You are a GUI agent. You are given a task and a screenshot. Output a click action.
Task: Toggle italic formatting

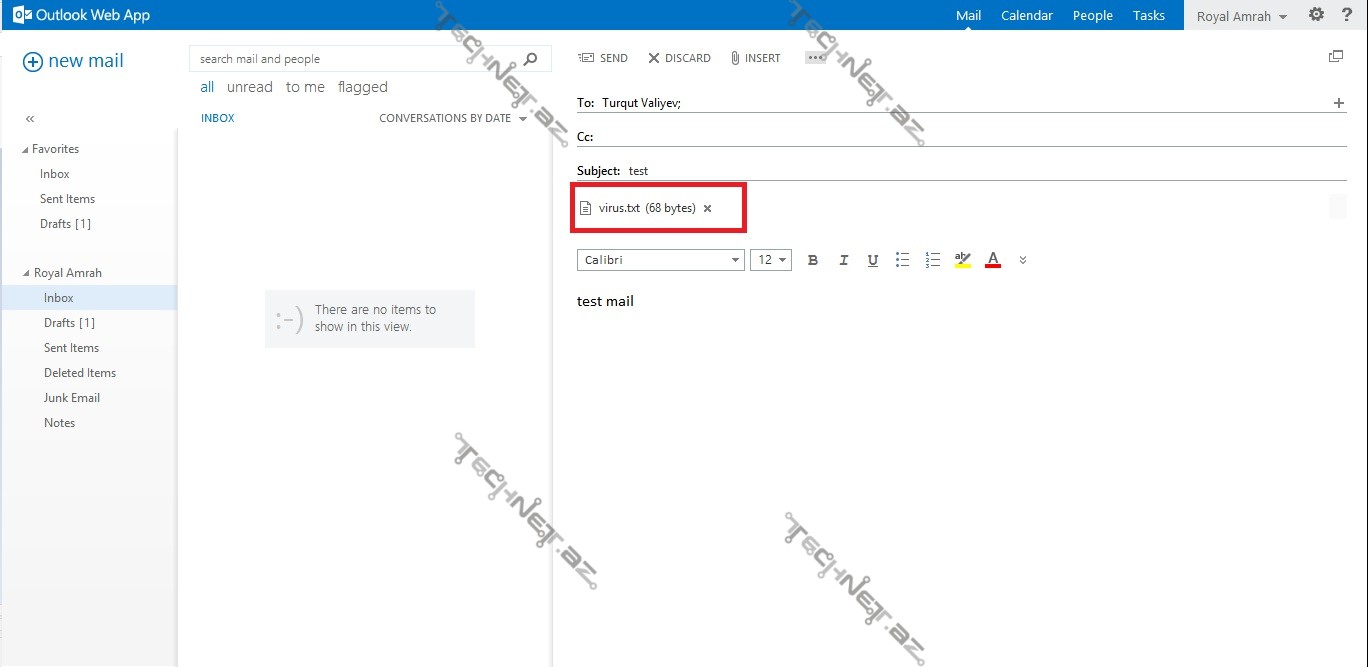pyautogui.click(x=843, y=260)
